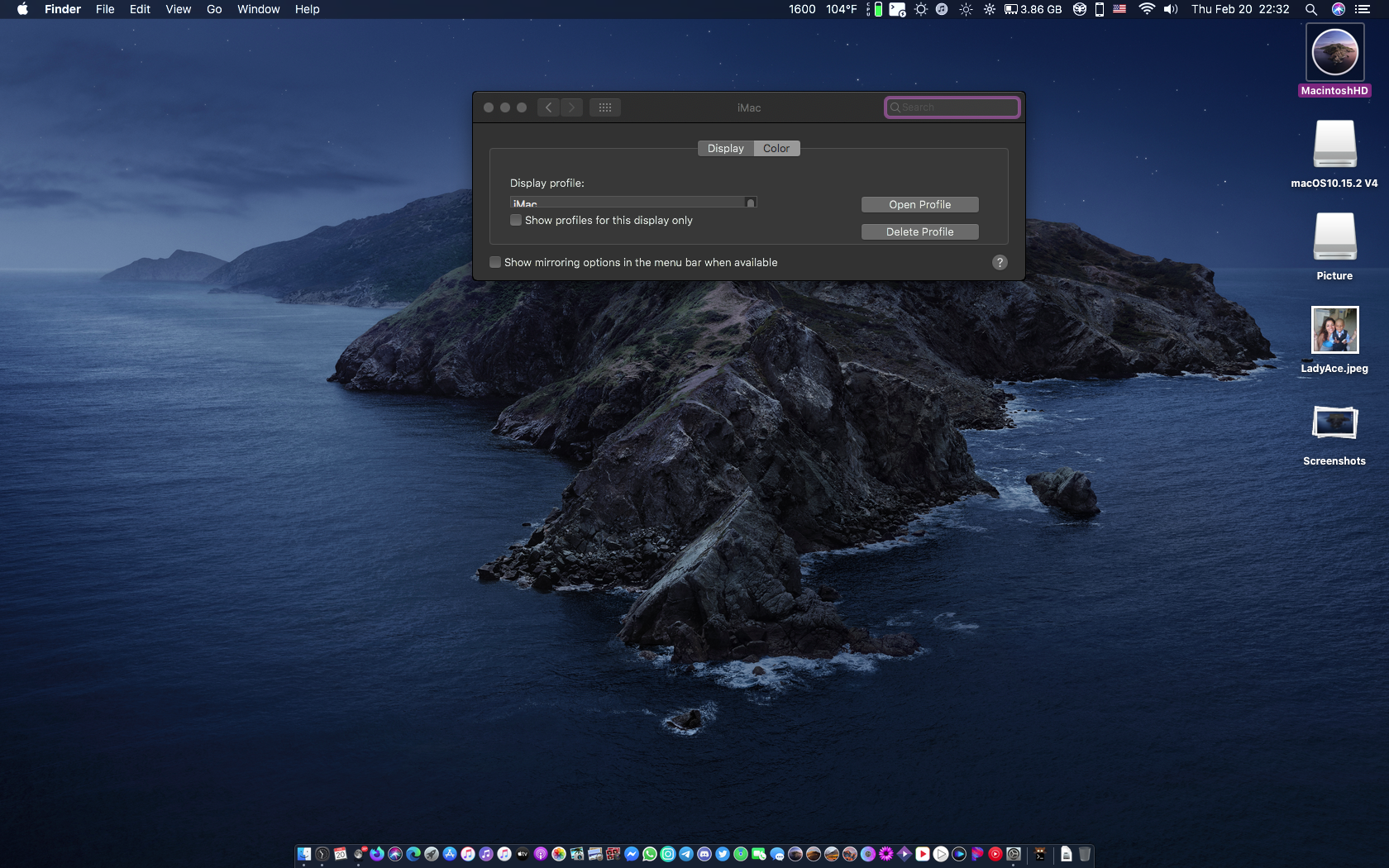Screen dimensions: 1389x868
Task: Open WhatsApp from the dock
Action: [650, 854]
